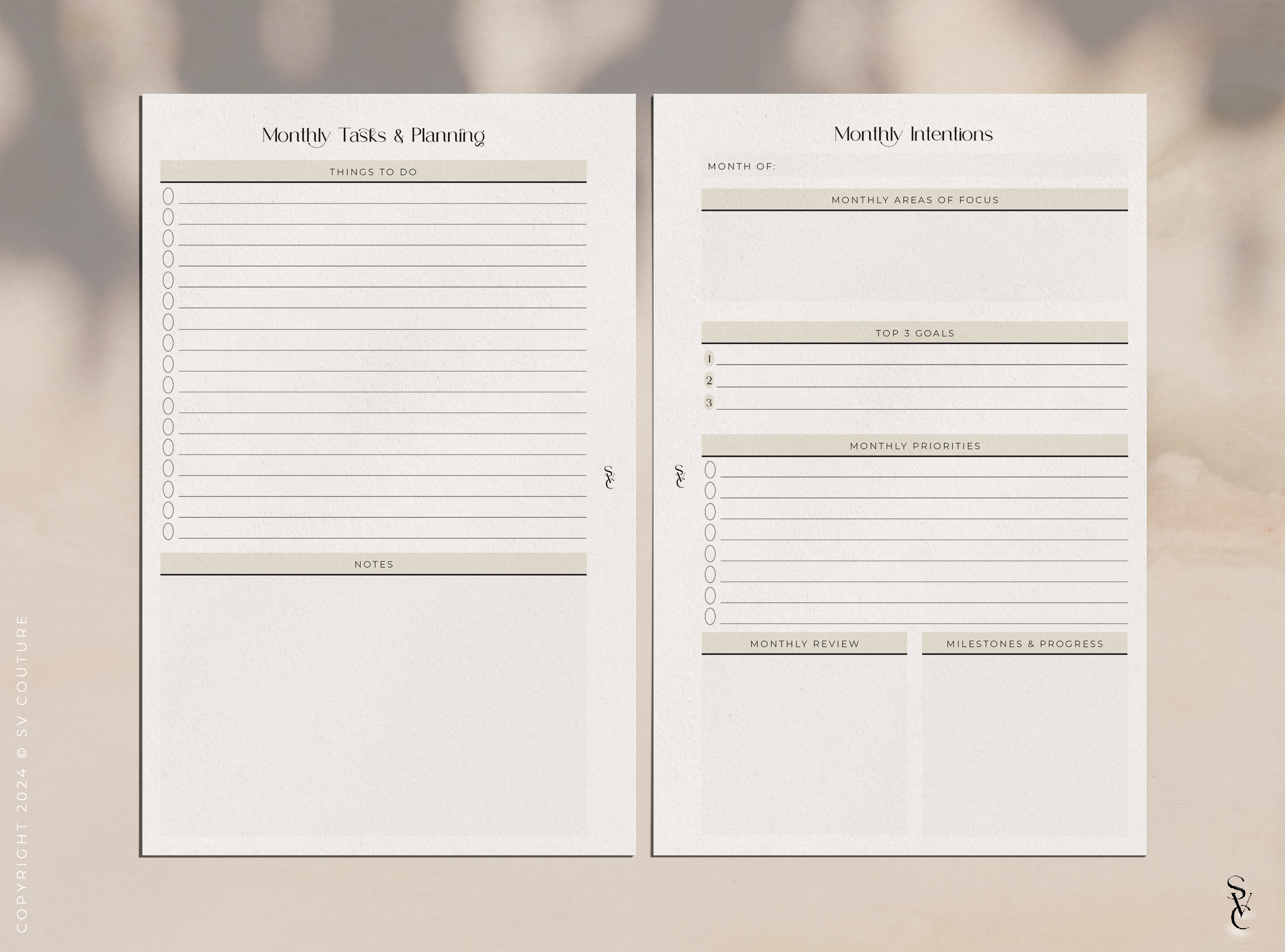Switch to the Monthly Review panel
1285x952 pixels.
[804, 644]
